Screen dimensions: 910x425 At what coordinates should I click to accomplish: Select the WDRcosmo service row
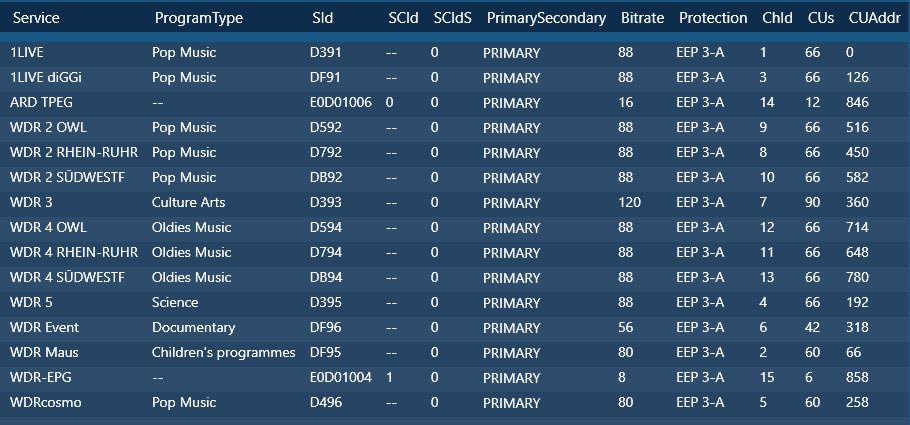click(x=45, y=402)
